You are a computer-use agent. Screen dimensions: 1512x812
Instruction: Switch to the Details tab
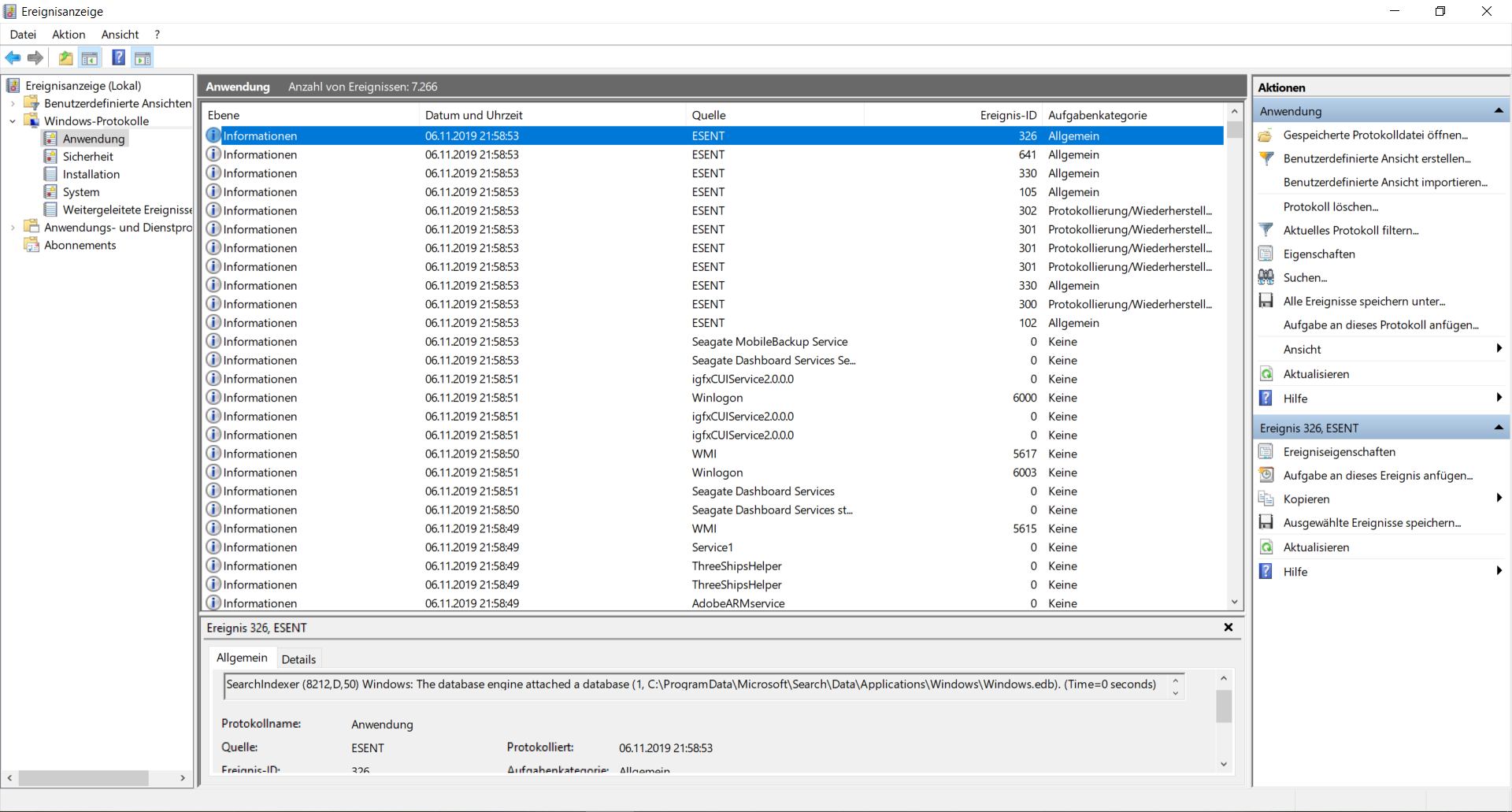coord(298,659)
